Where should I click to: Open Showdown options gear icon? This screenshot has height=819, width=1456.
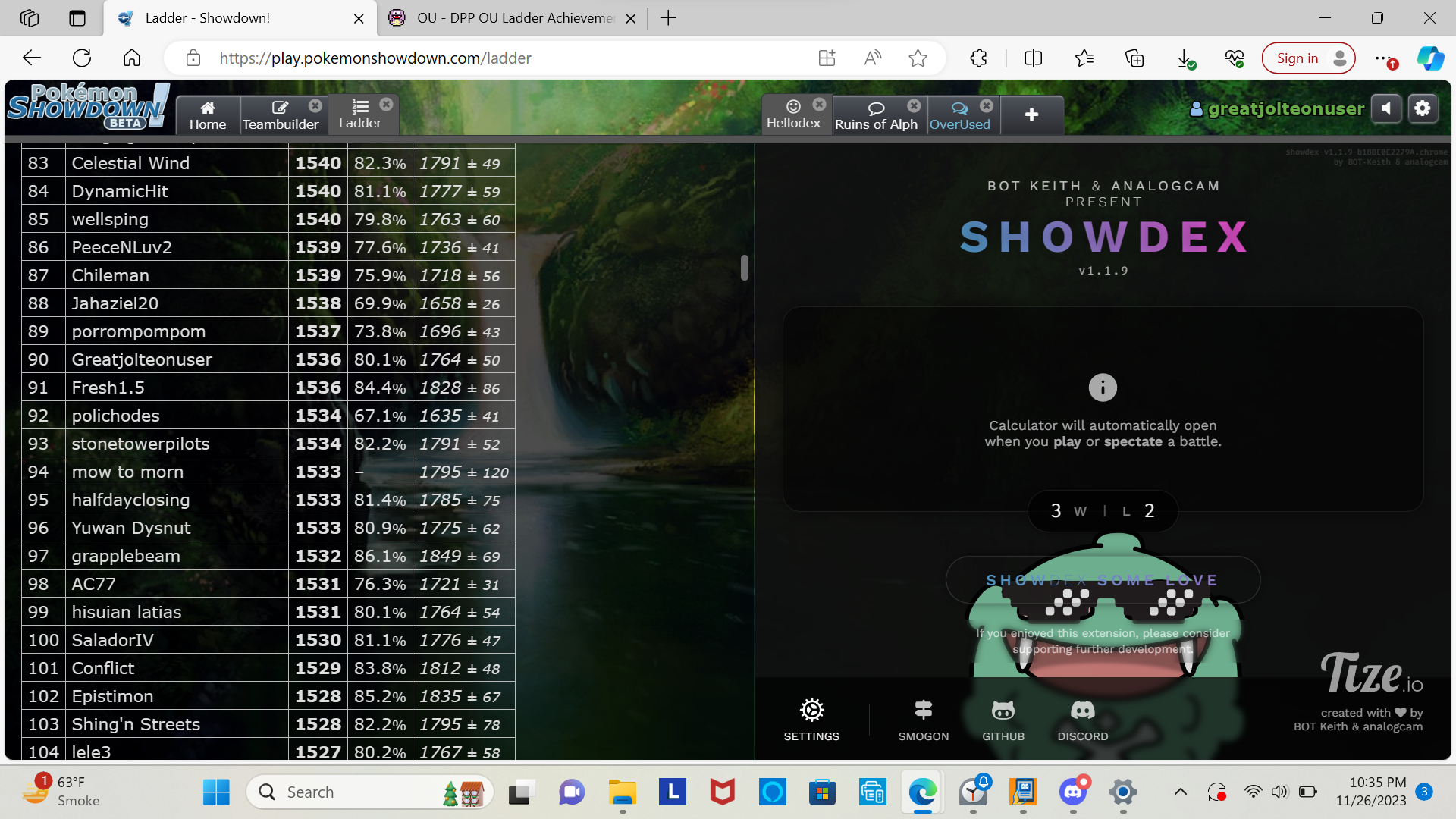point(1423,108)
